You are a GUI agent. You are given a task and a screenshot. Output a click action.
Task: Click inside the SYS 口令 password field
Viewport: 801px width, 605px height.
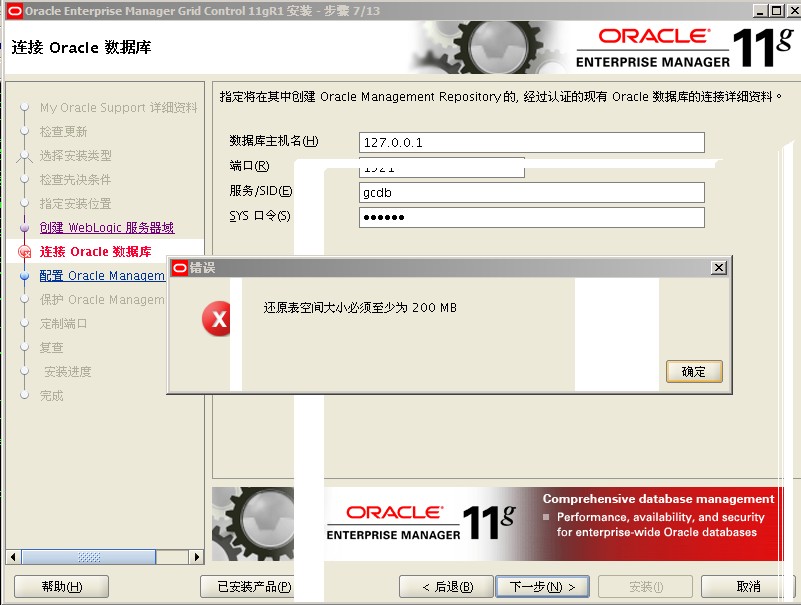pyautogui.click(x=530, y=215)
